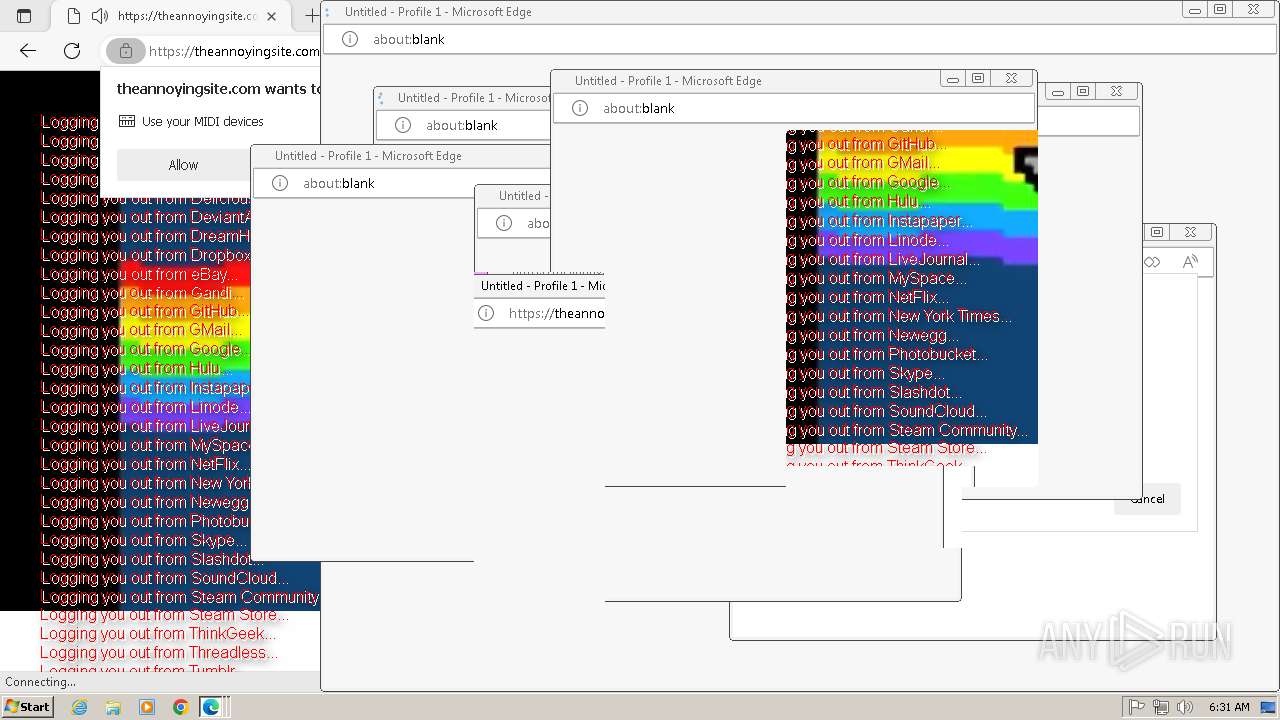Screen dimensions: 1280x720
Task: Click 'Logging you out from SoundCloud...' on main page
Action: (165, 578)
